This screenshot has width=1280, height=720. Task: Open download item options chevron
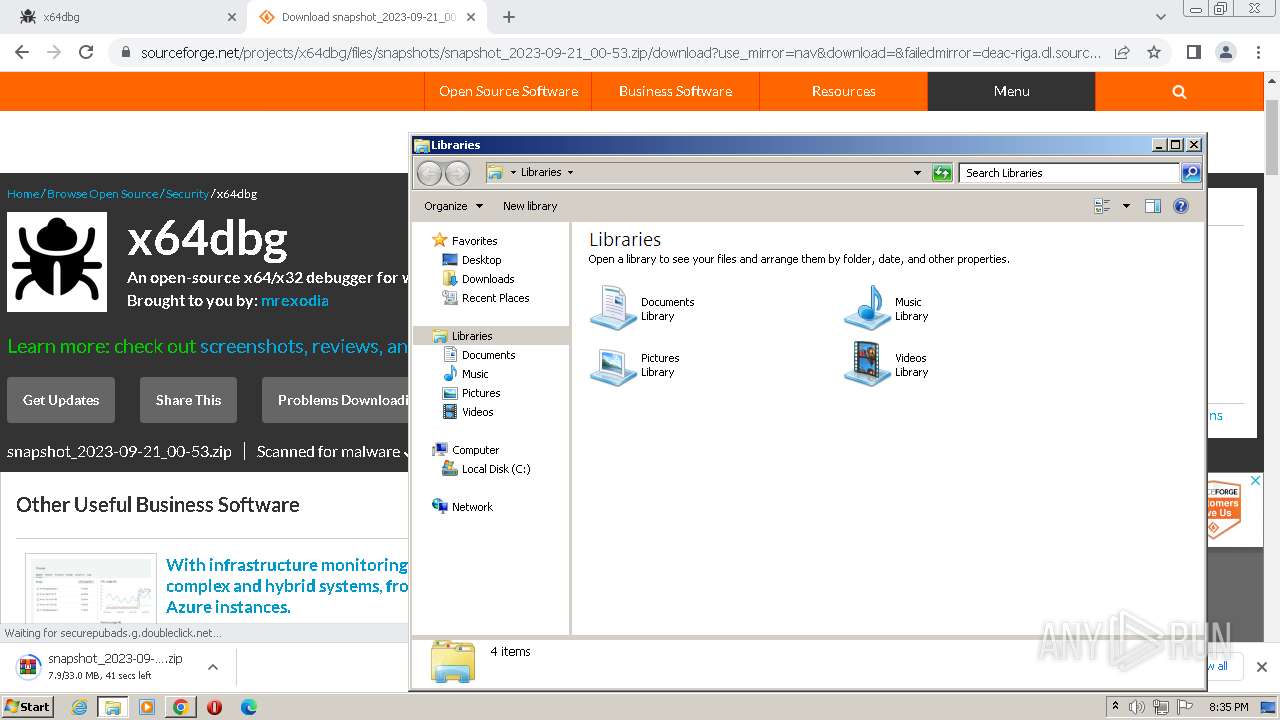[213, 667]
